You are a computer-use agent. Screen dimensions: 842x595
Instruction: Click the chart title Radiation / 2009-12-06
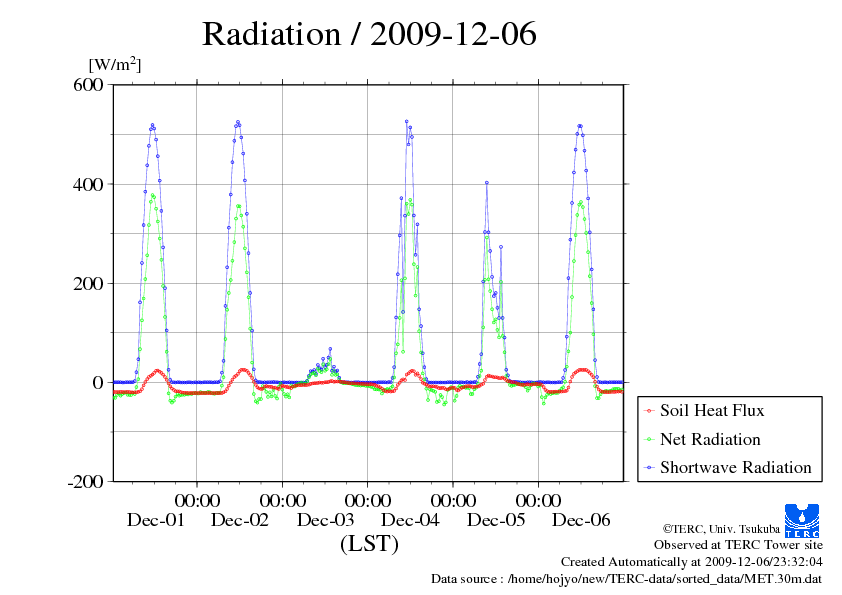[369, 34]
